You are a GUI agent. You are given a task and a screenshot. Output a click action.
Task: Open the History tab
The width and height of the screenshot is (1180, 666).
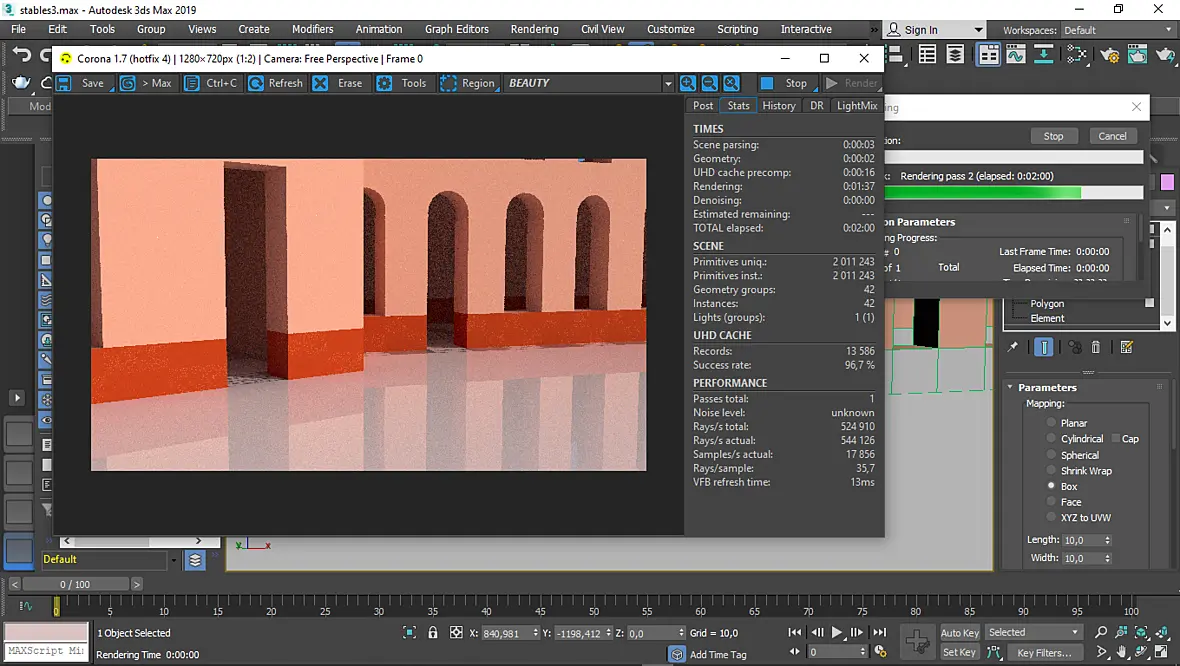pos(779,105)
